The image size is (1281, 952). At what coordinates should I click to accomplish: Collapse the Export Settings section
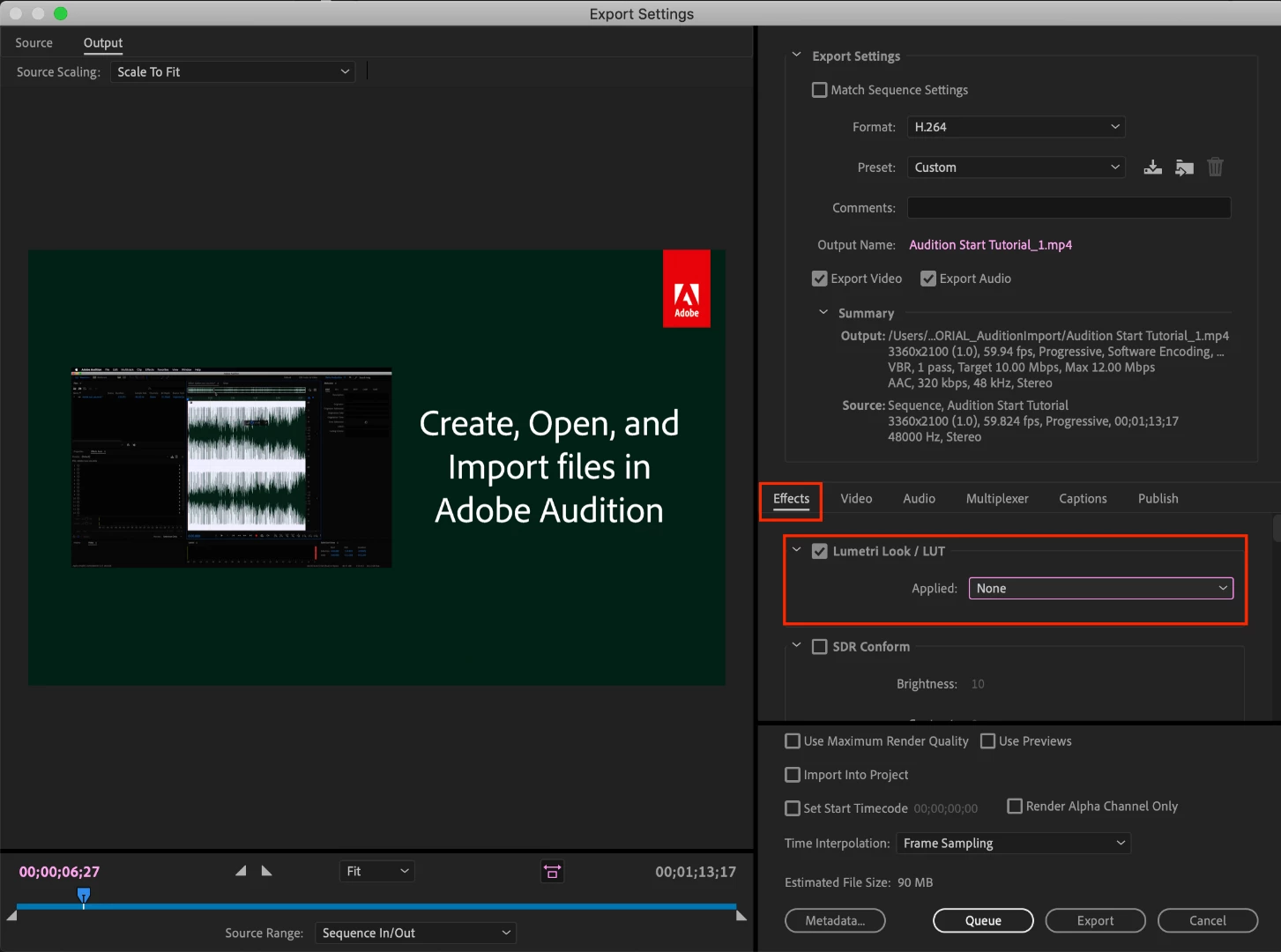[x=797, y=55]
